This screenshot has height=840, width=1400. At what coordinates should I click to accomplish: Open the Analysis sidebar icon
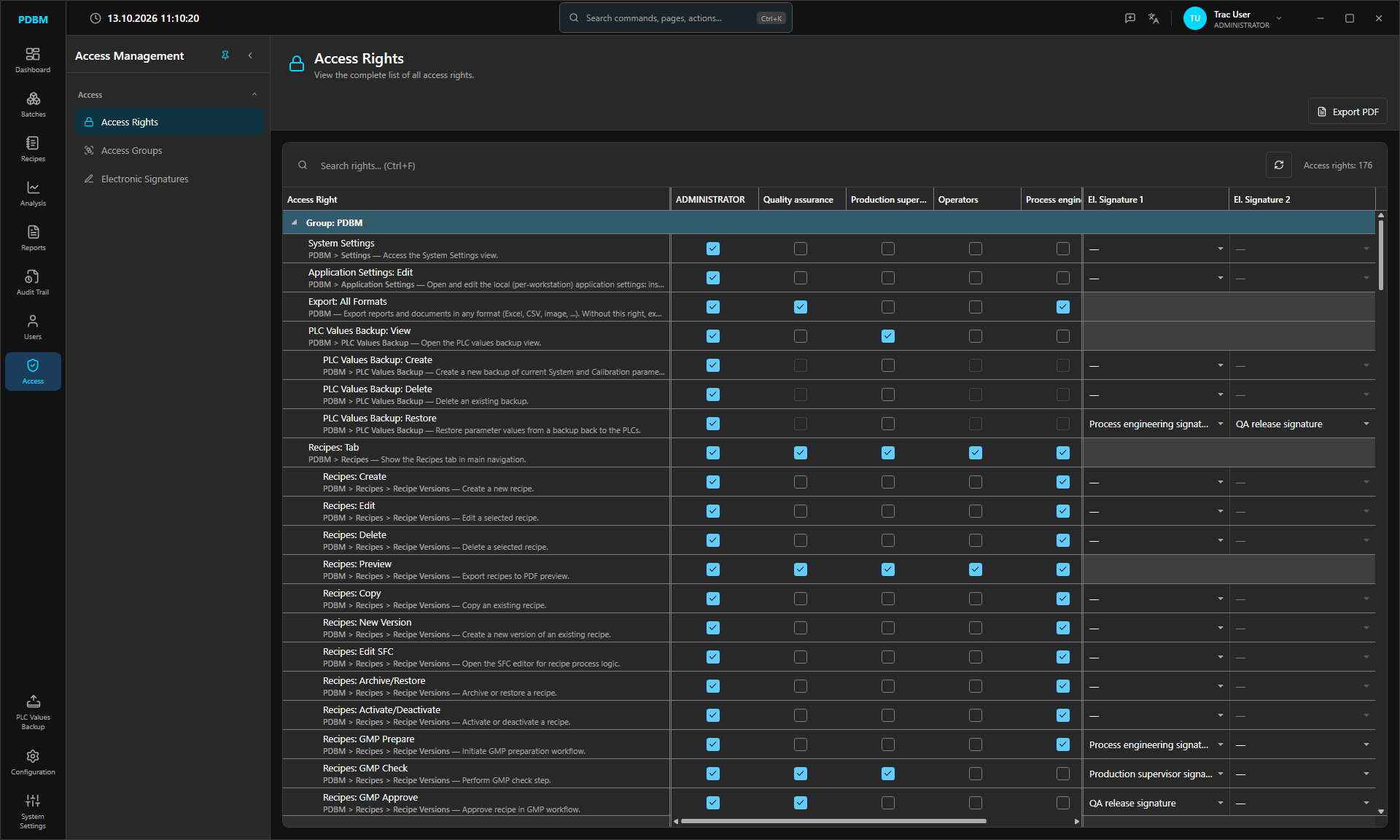pyautogui.click(x=33, y=193)
